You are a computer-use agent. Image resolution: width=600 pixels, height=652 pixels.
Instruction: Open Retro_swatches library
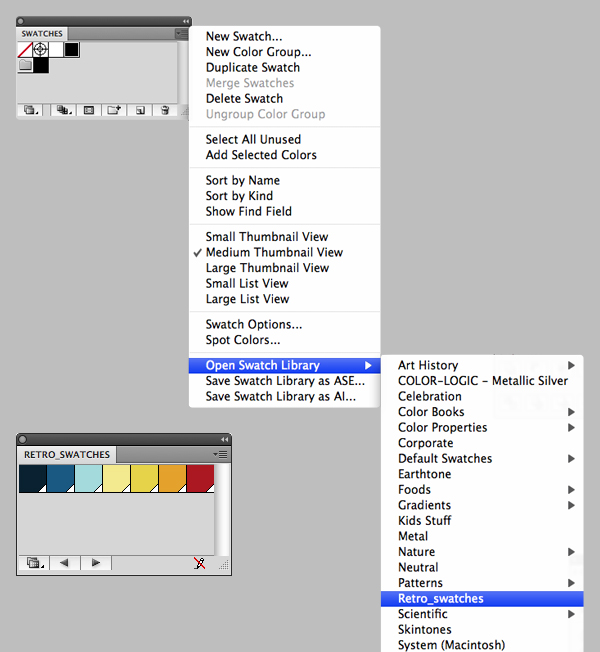point(482,598)
